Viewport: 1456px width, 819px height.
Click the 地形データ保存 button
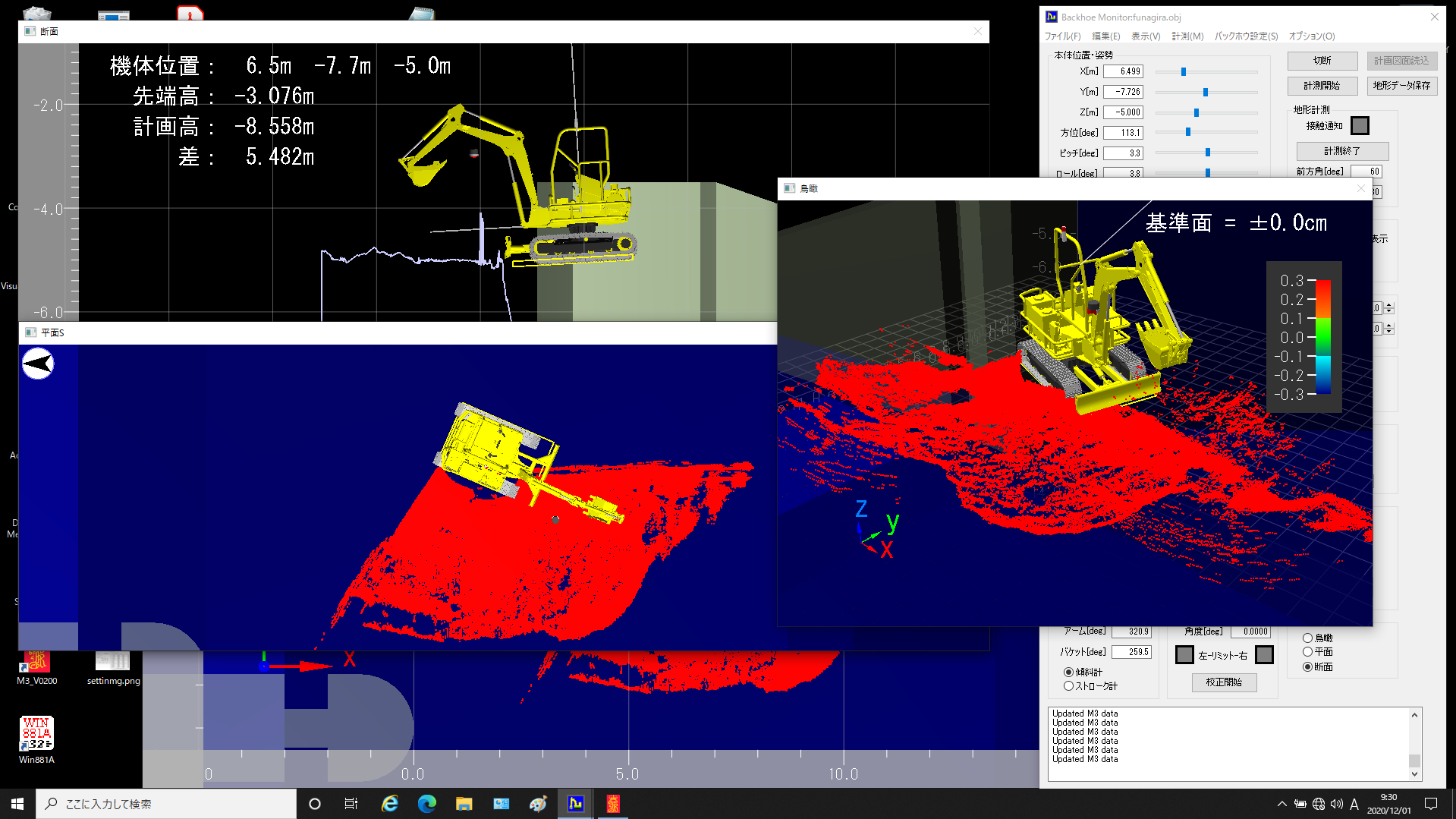[1401, 86]
